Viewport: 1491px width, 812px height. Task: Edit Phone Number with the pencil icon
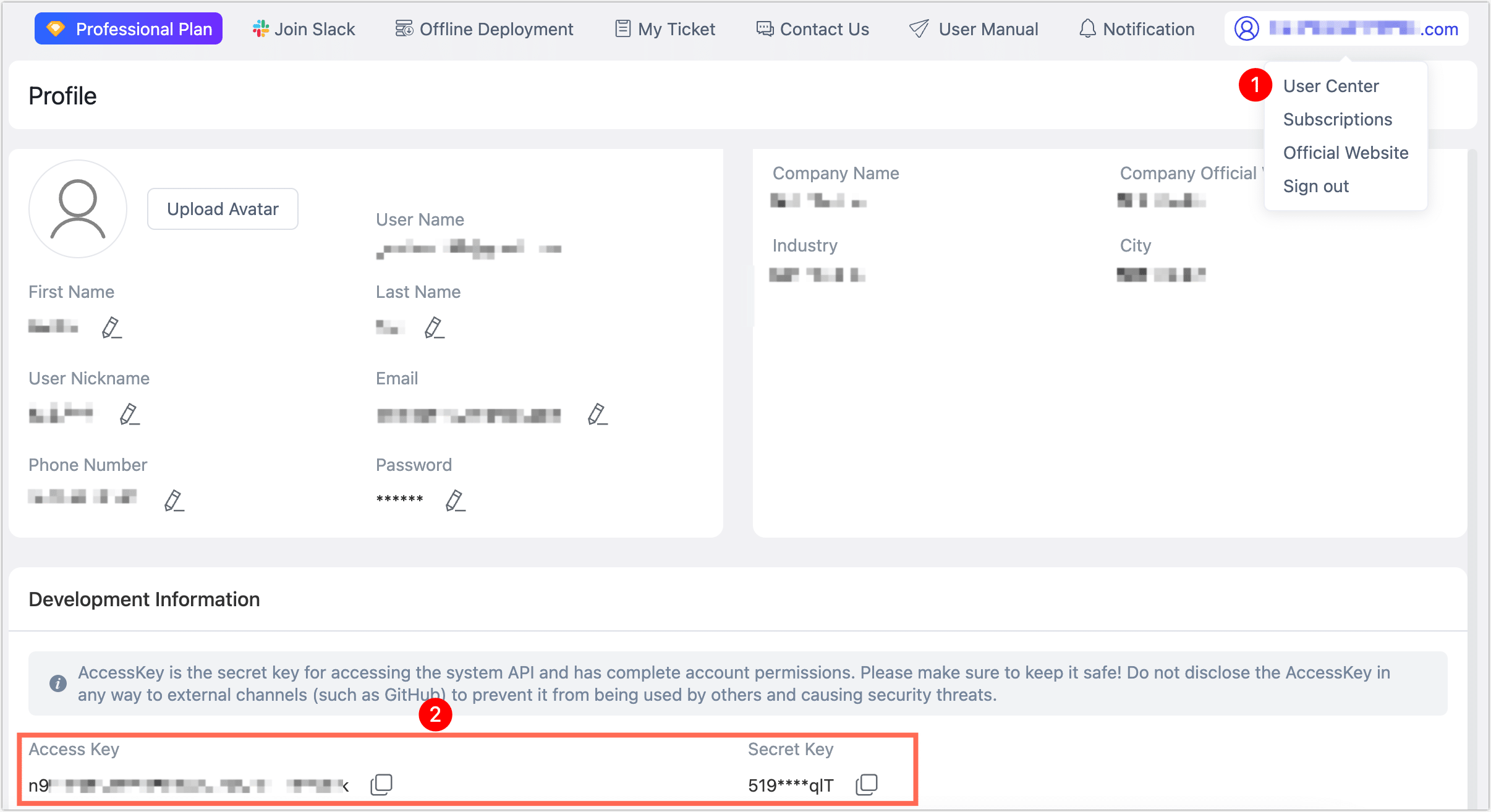(x=173, y=501)
